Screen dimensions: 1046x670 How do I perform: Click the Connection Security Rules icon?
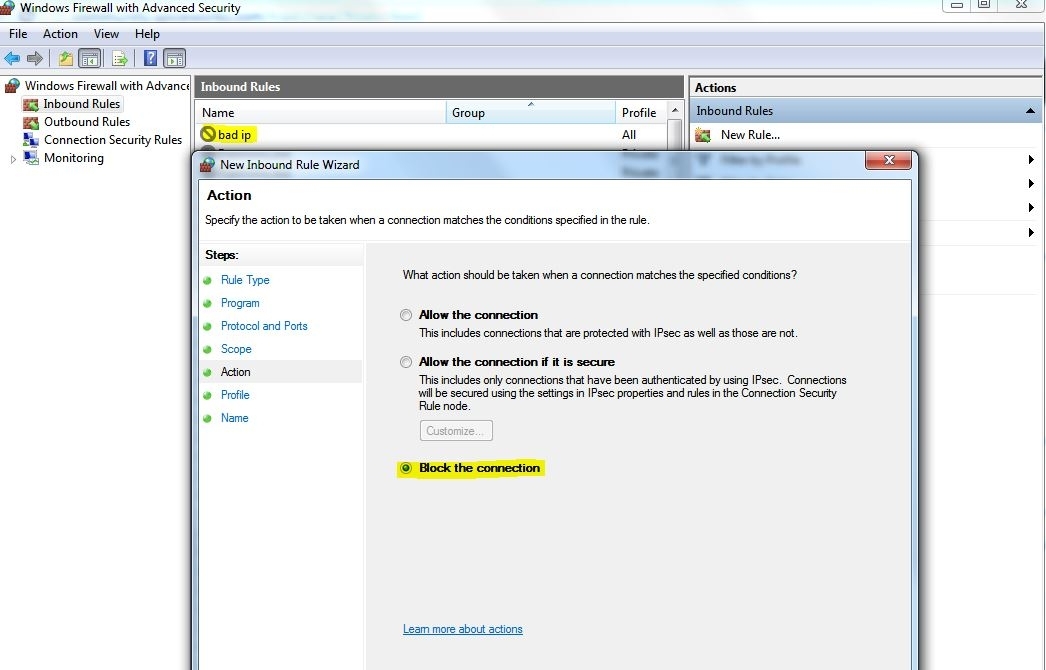[31, 139]
